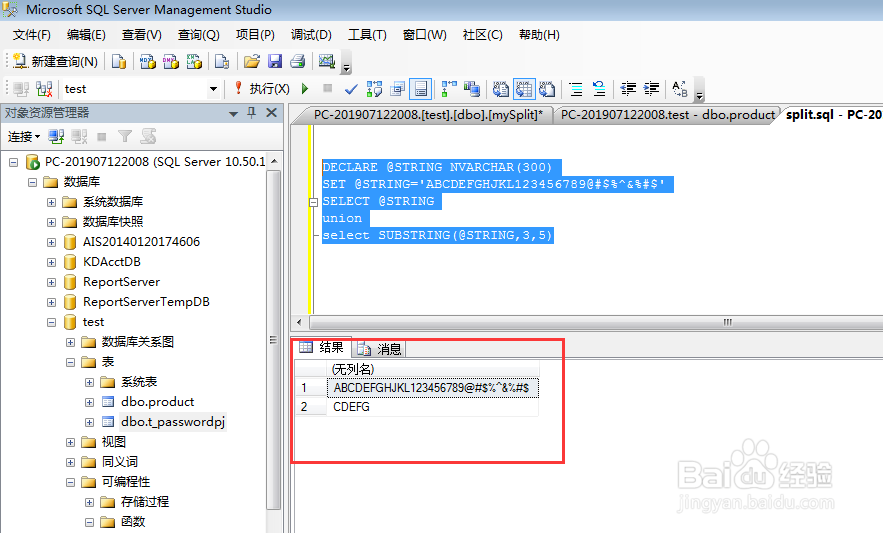Toggle Include Client Statistics icon
This screenshot has width=883, height=533.
(x=472, y=89)
